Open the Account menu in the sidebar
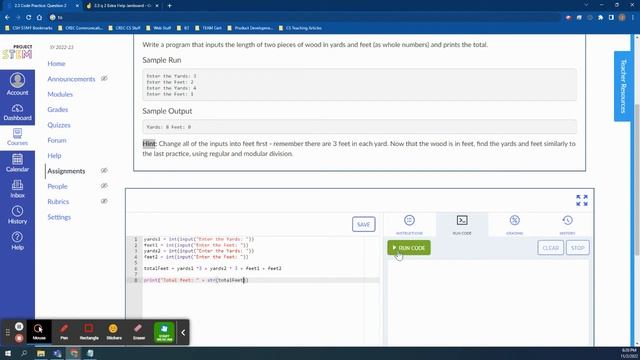The height and width of the screenshot is (360, 640). (17, 84)
